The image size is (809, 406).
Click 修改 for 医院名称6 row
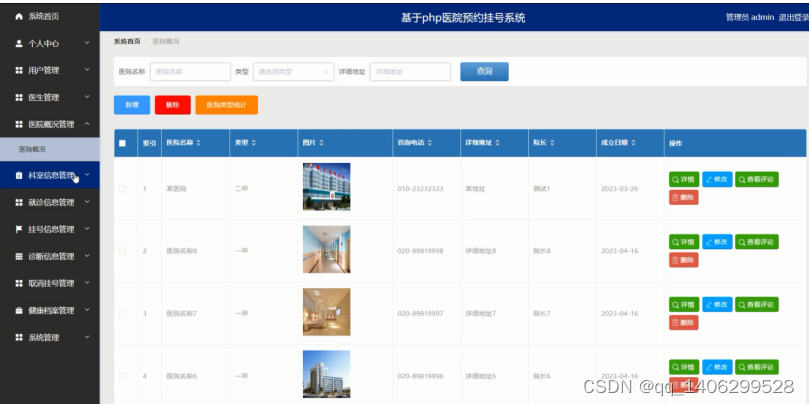pos(717,367)
